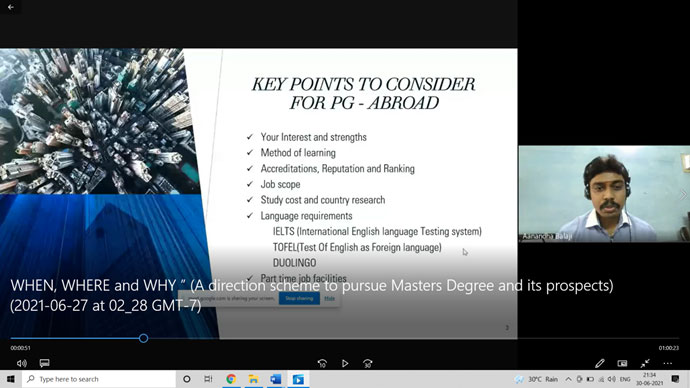The image size is (690, 388).
Task: Click the Type here to search box
Action: pos(99,379)
